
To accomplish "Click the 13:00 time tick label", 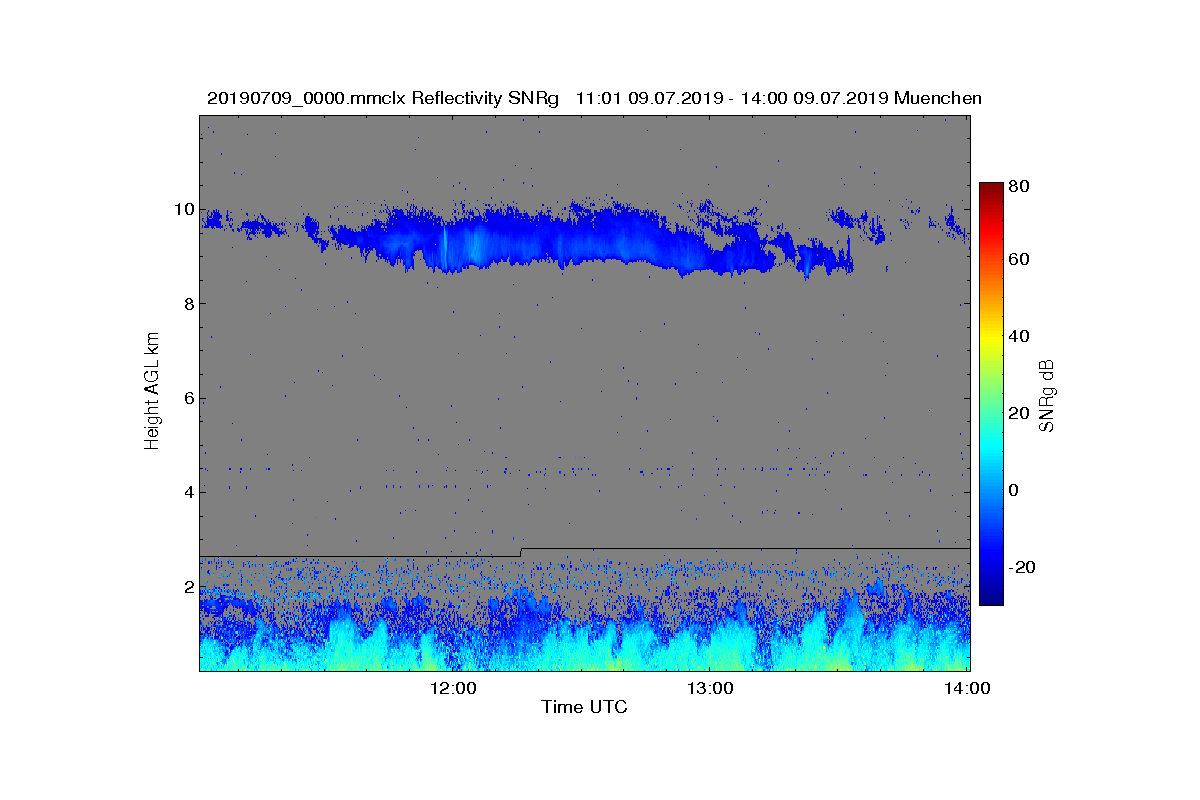I will pyautogui.click(x=709, y=688).
